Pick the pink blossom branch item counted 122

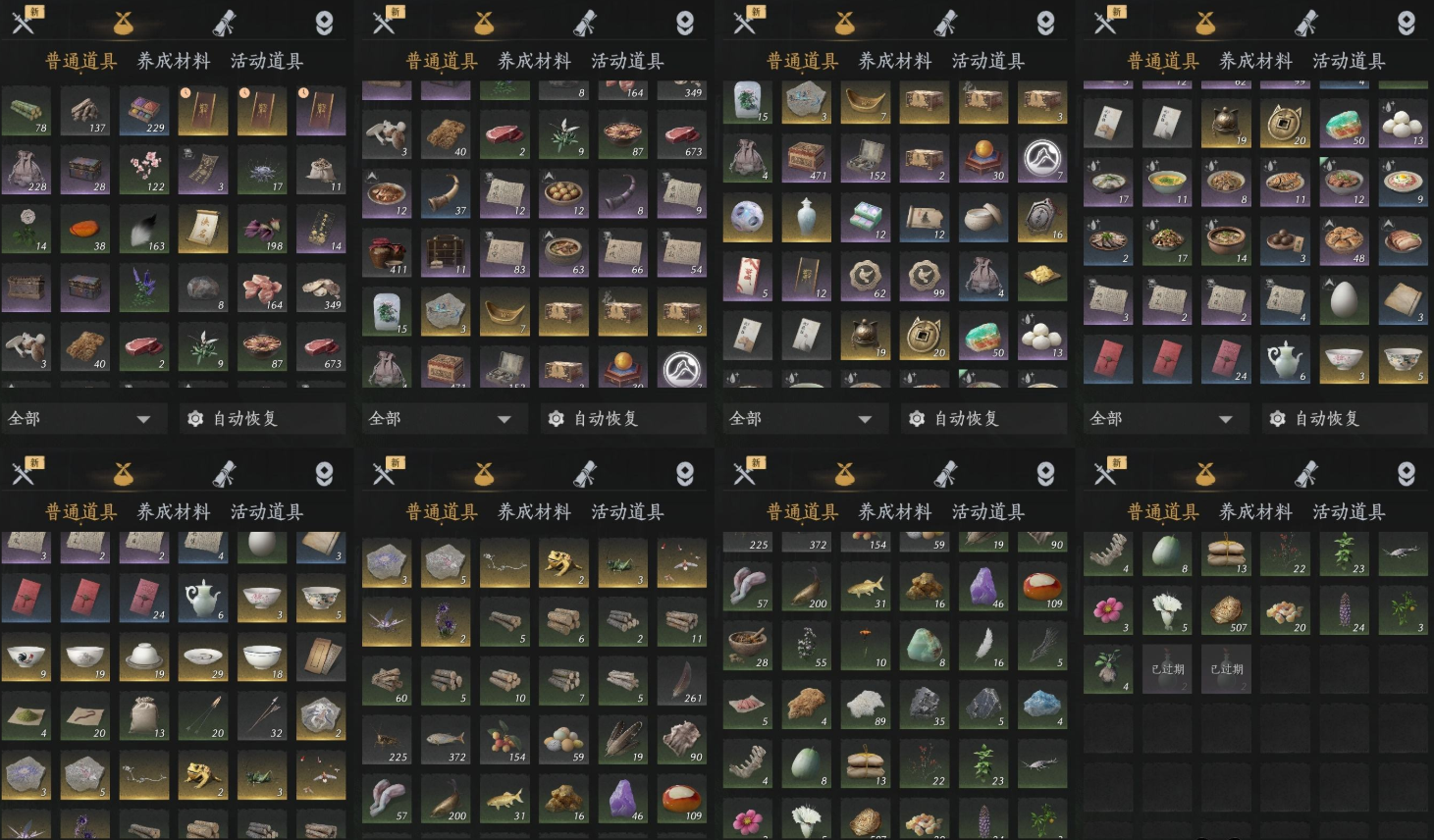pyautogui.click(x=144, y=171)
